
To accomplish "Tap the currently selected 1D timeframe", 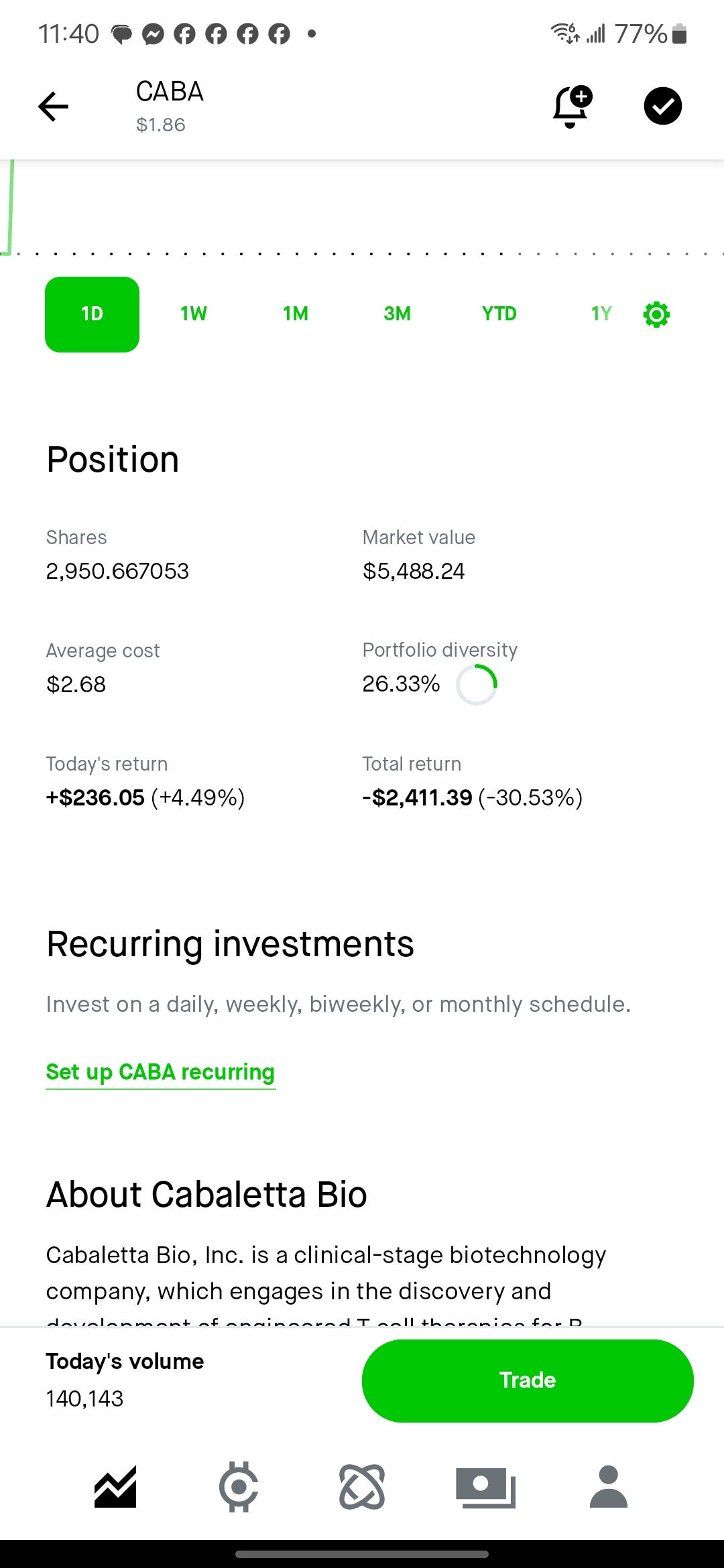I will tap(92, 314).
